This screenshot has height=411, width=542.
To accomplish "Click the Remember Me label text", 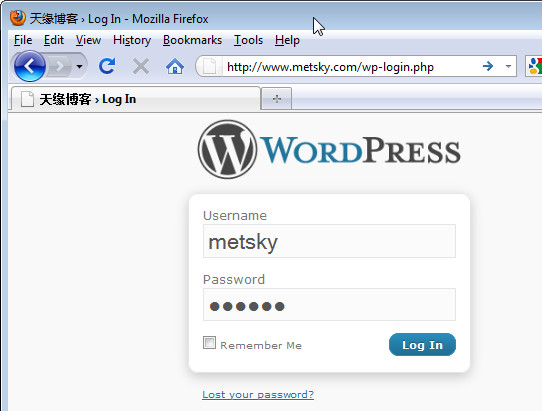I will pyautogui.click(x=261, y=345).
